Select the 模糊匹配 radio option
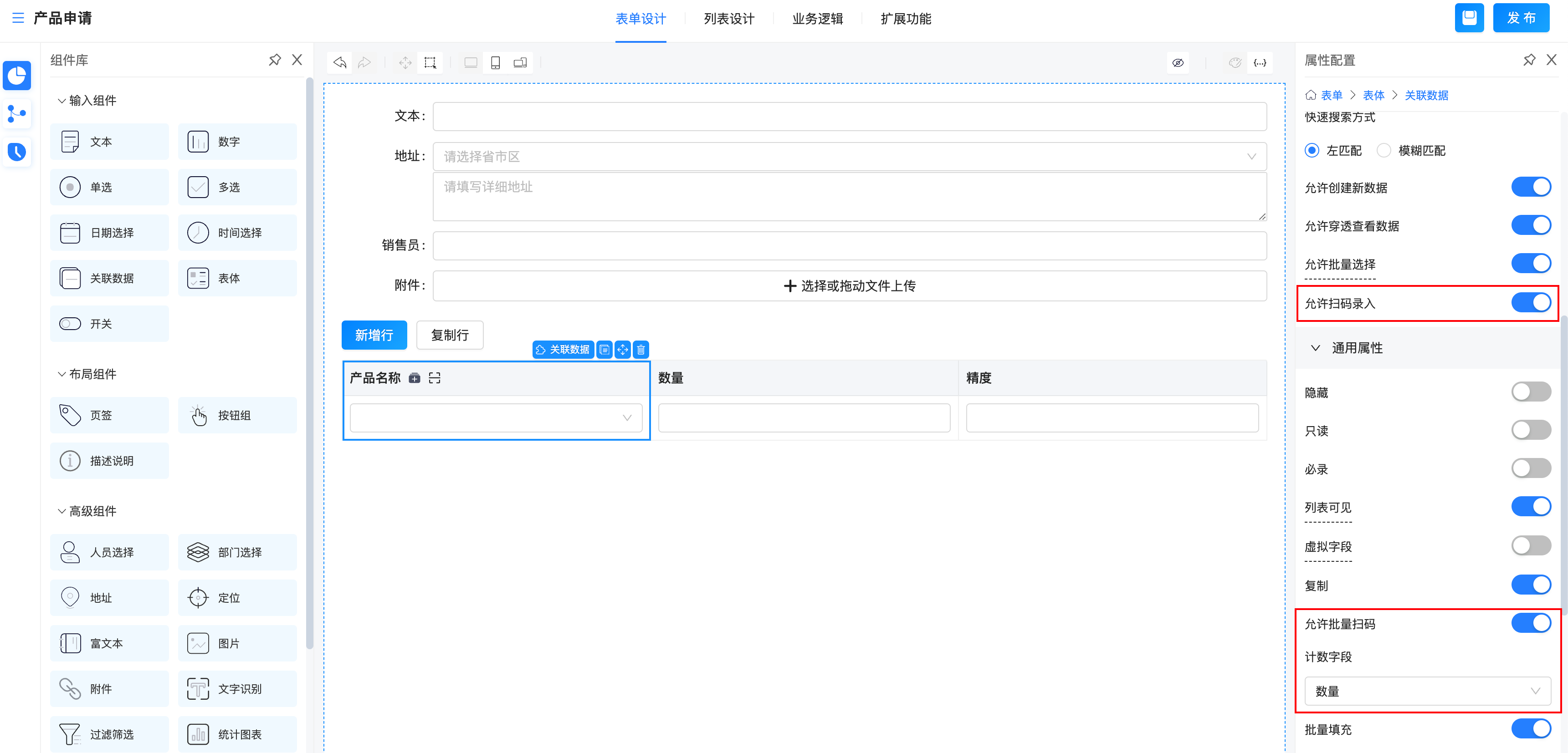This screenshot has height=753, width=1568. click(x=1384, y=150)
